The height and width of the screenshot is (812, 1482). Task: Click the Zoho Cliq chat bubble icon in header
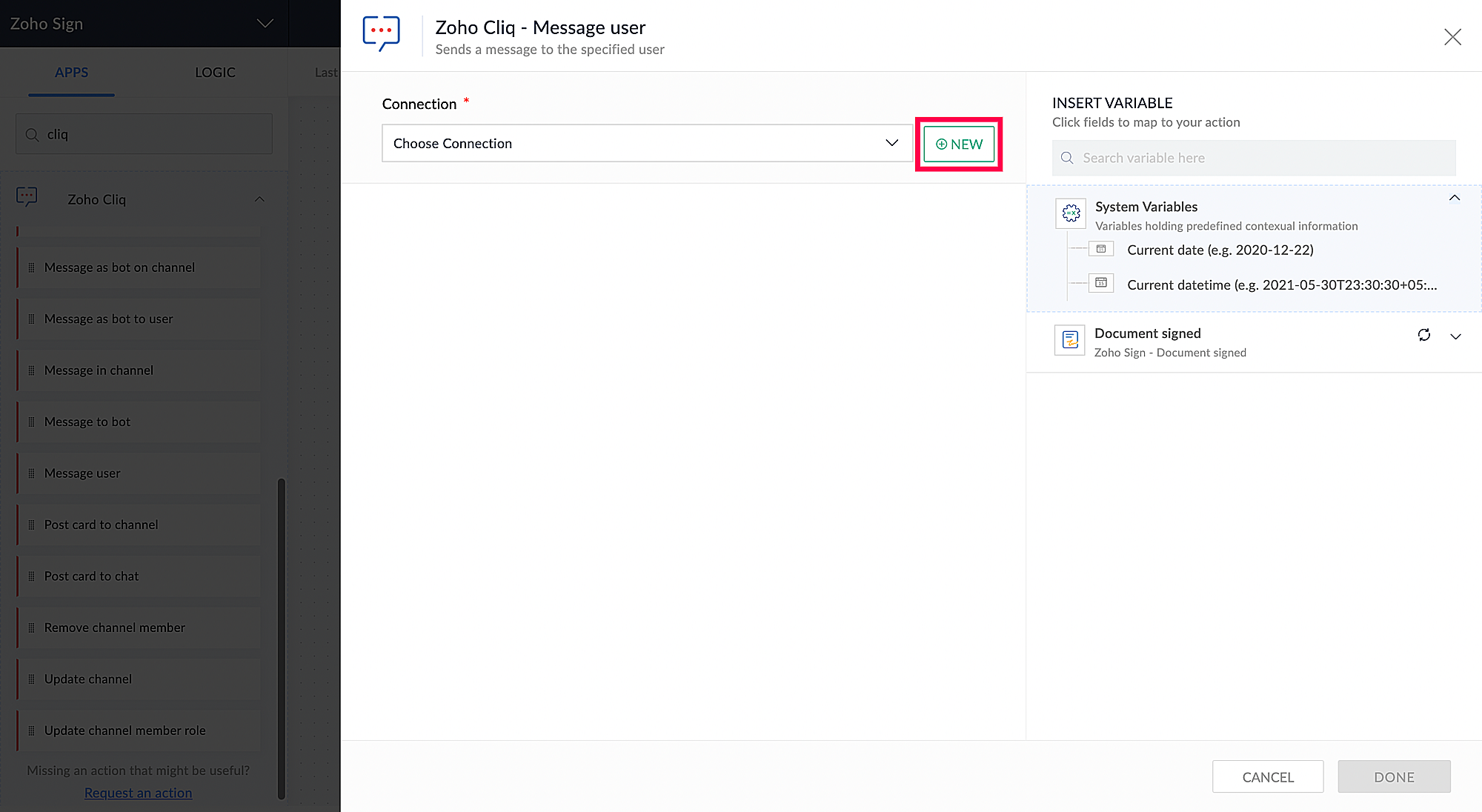[x=381, y=33]
